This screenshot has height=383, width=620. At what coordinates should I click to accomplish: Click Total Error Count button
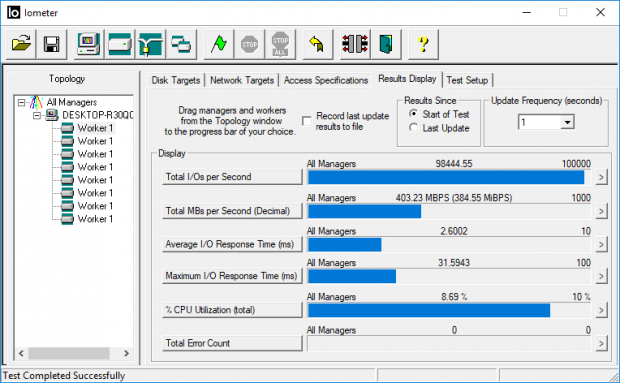[x=232, y=343]
